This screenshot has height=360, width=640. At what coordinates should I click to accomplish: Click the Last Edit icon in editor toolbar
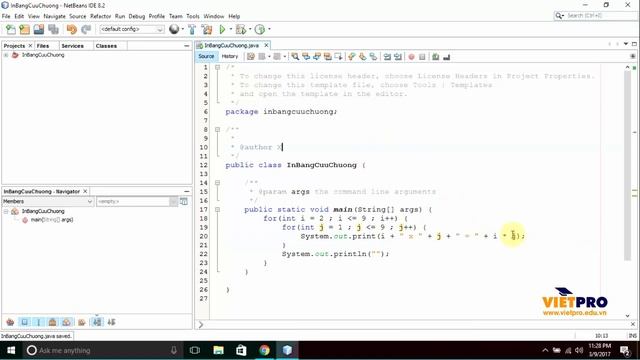(x=251, y=57)
